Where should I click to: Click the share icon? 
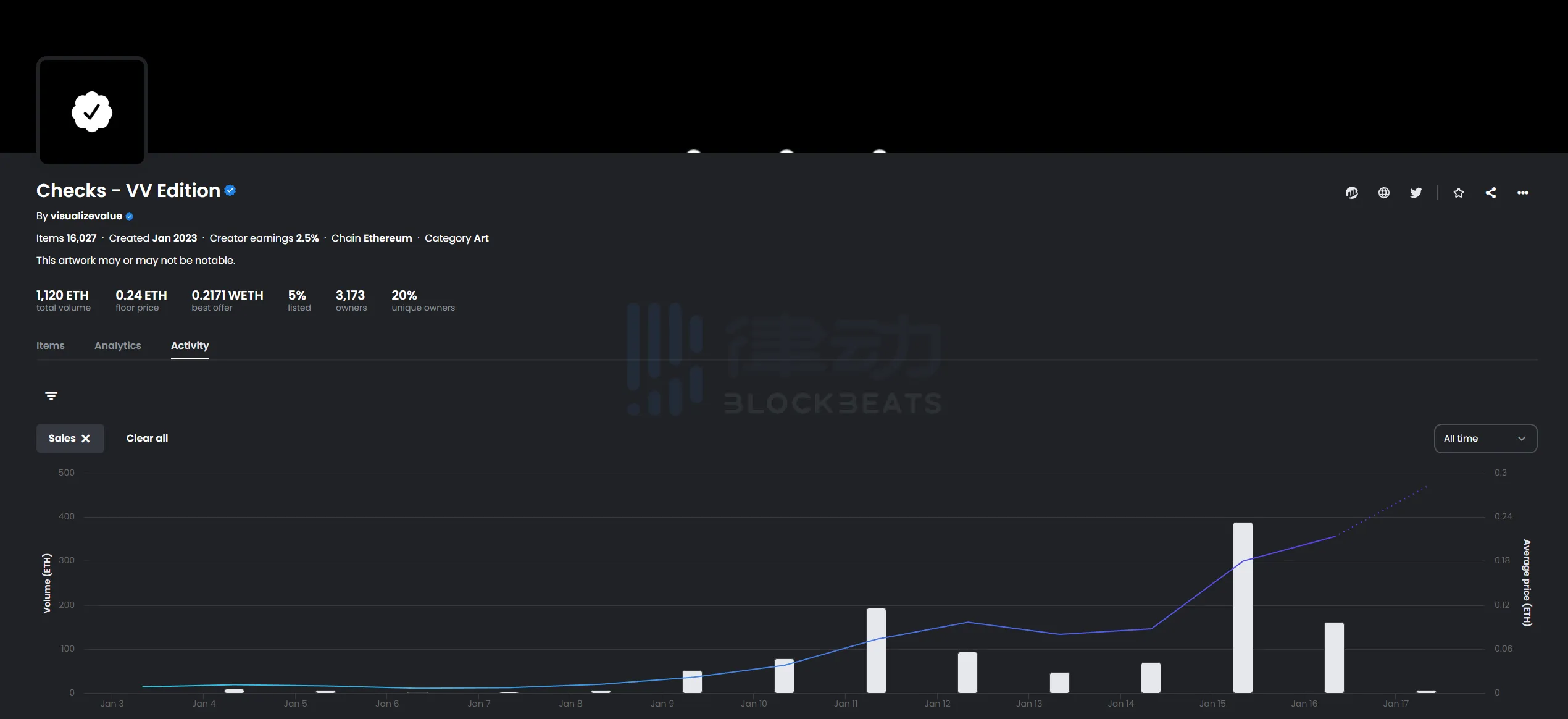click(x=1491, y=193)
